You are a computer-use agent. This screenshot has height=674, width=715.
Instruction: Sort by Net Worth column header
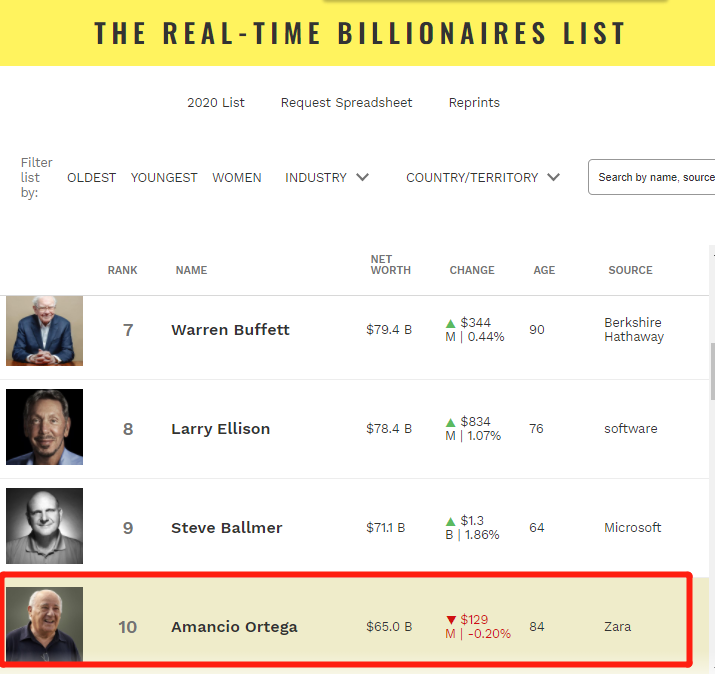(x=390, y=265)
